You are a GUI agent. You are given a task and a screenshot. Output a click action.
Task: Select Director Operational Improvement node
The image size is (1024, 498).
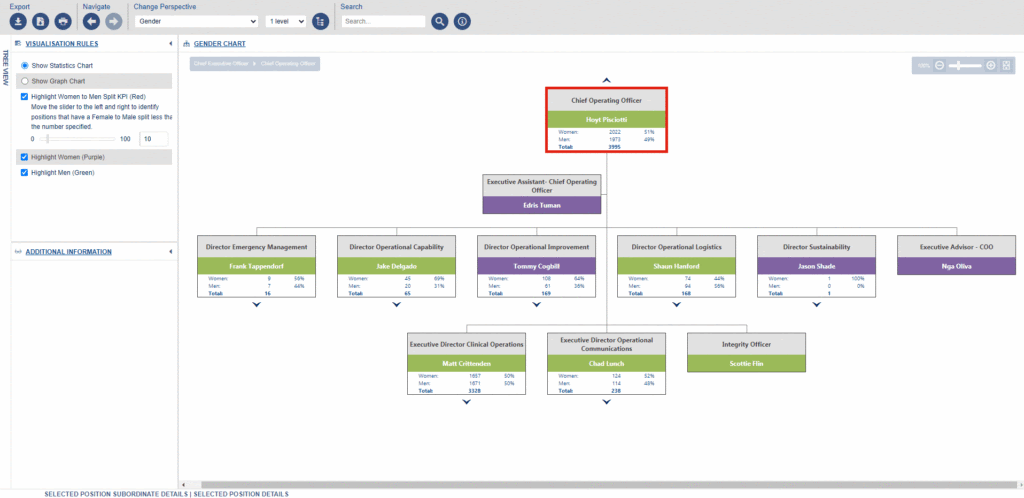[536, 266]
